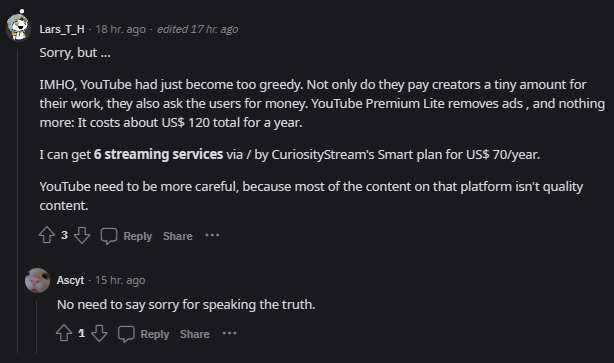Click the '15 hr. ago' timestamp
Screen dimensions: 614x363
point(120,280)
